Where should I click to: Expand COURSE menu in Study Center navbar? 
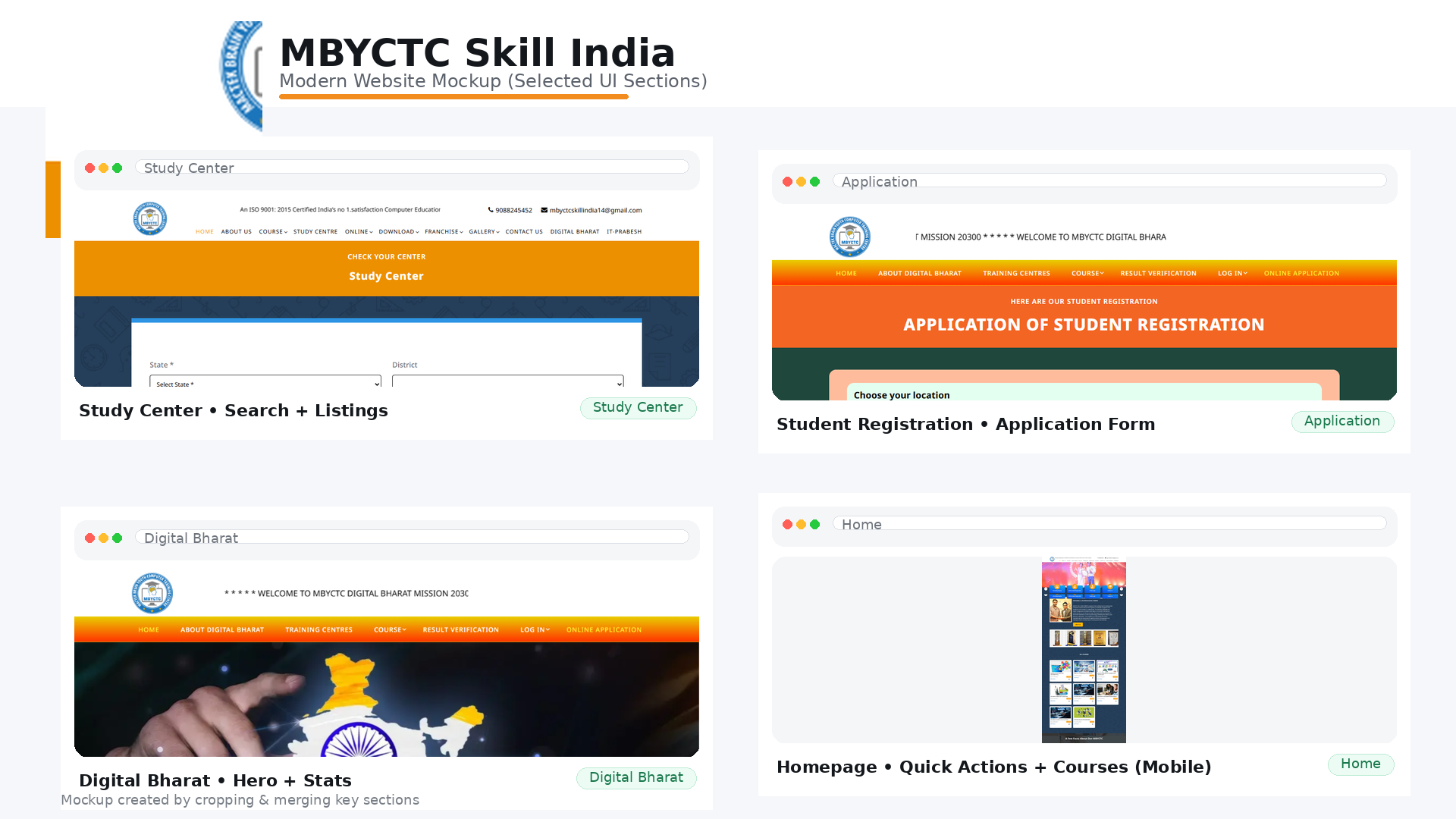pos(273,232)
